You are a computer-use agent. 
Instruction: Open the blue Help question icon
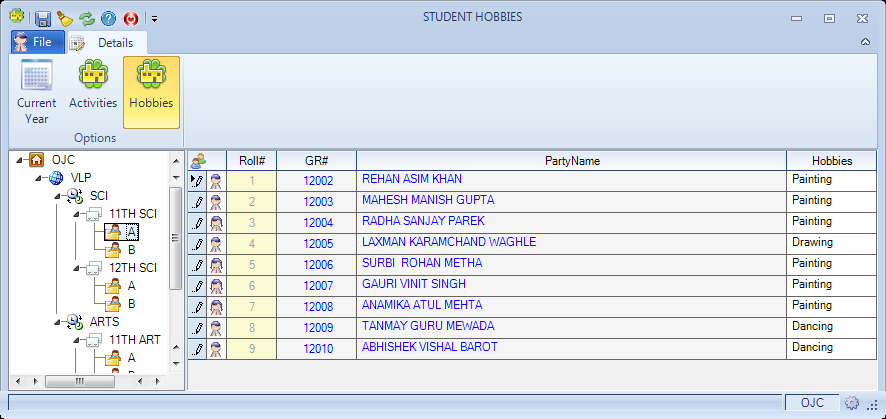coord(108,19)
